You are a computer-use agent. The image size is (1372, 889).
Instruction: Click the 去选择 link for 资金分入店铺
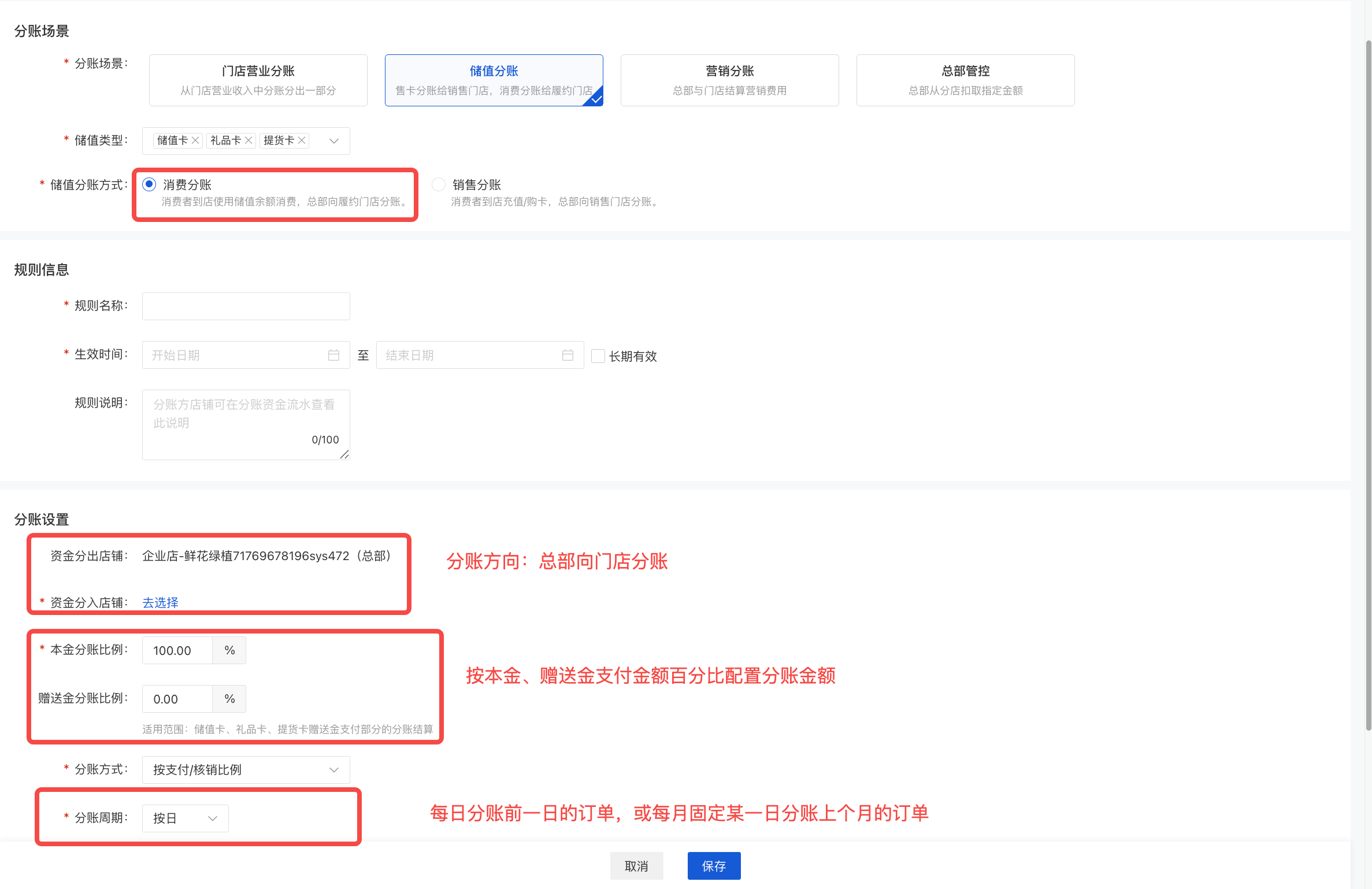click(x=160, y=603)
